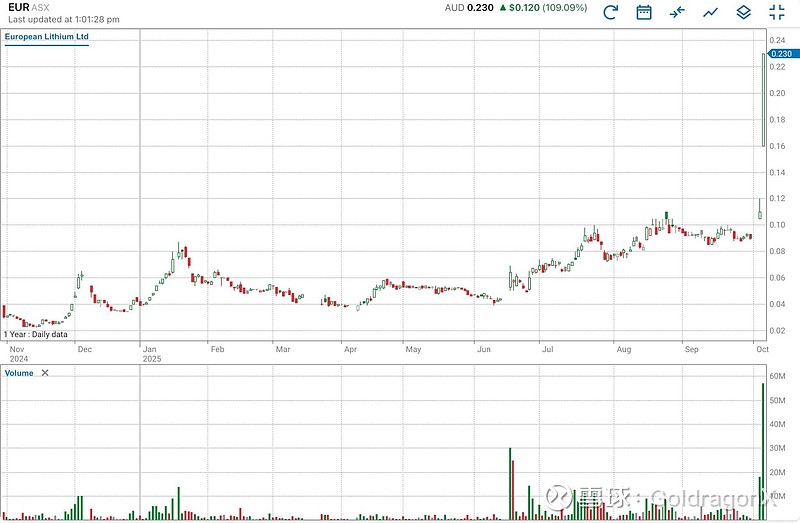Remove the Volume panel with X
This screenshot has height=523, width=800.
click(45, 373)
